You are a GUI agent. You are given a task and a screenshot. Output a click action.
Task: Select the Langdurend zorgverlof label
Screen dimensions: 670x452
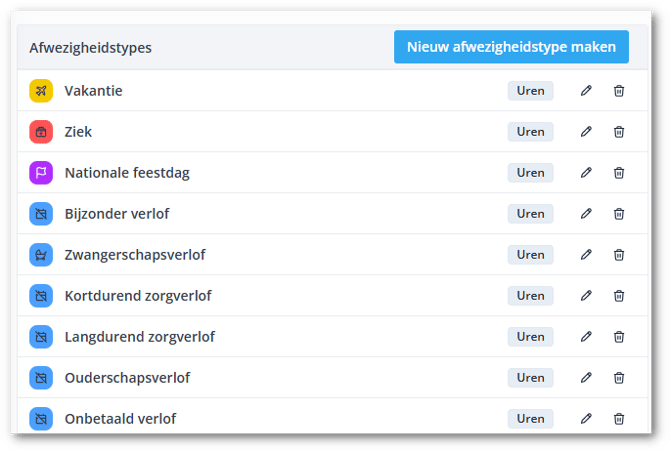(x=140, y=337)
